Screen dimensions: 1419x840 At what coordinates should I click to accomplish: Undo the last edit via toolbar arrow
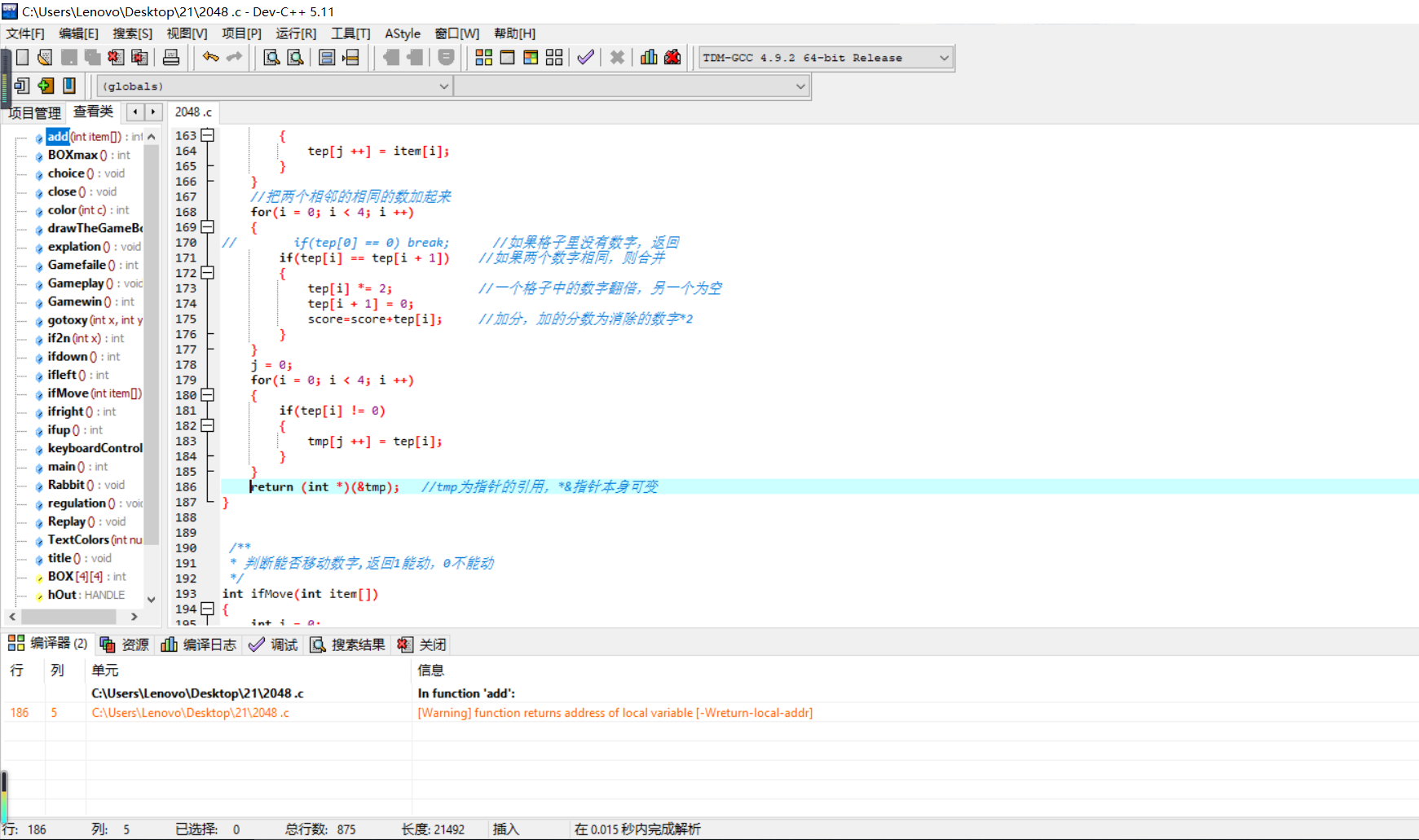[x=210, y=57]
